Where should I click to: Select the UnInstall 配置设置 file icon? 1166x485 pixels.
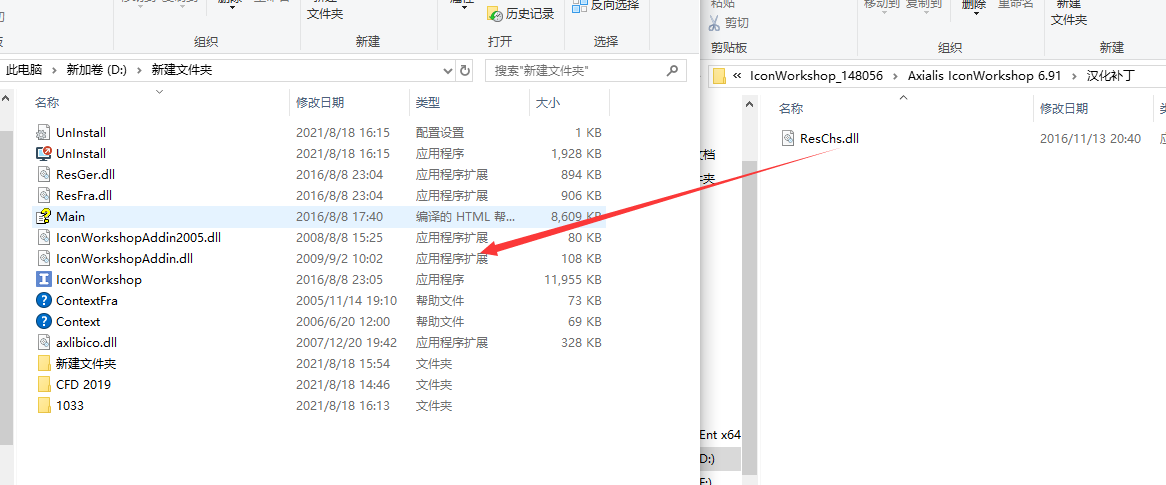pyautogui.click(x=43, y=133)
